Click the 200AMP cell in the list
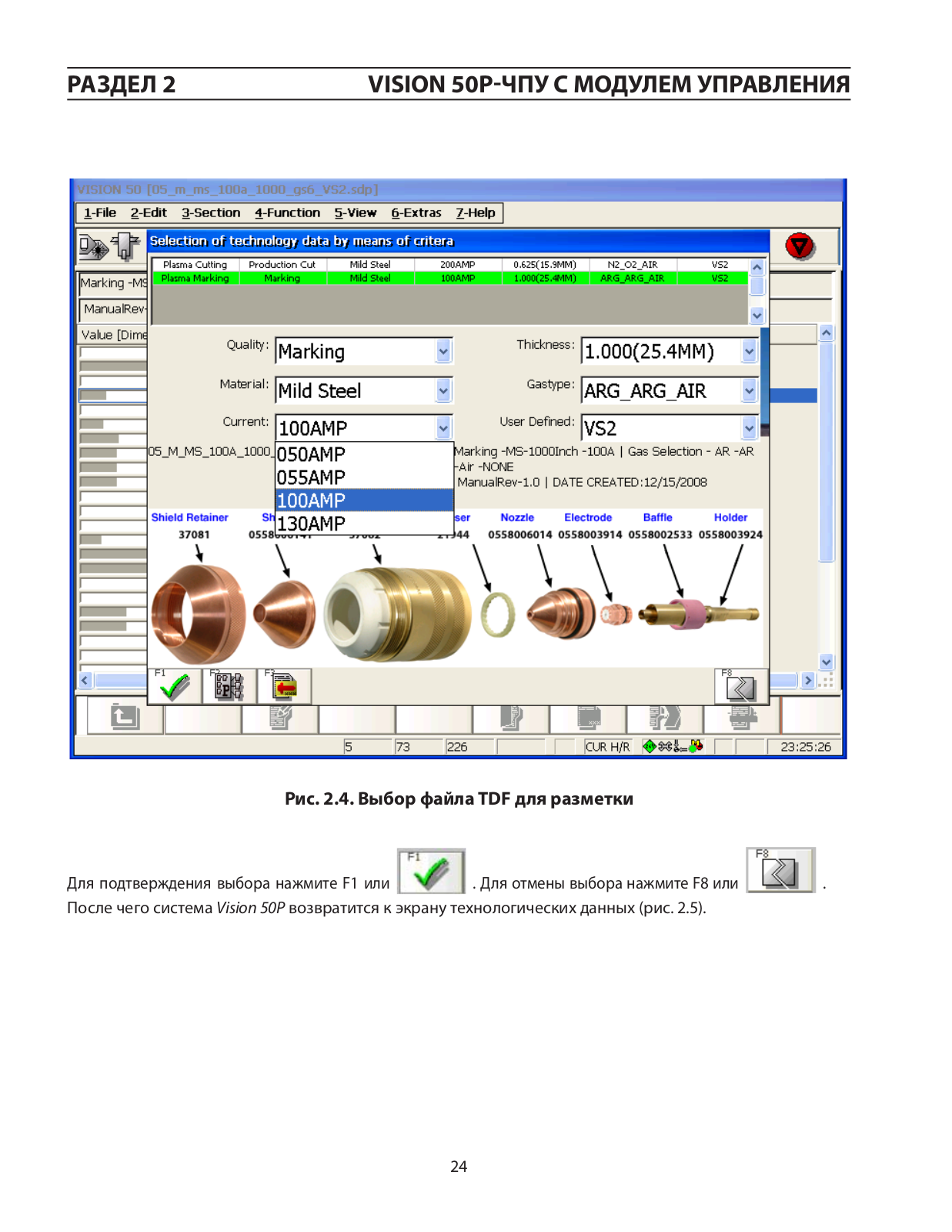The image size is (952, 1232). pyautogui.click(x=458, y=264)
